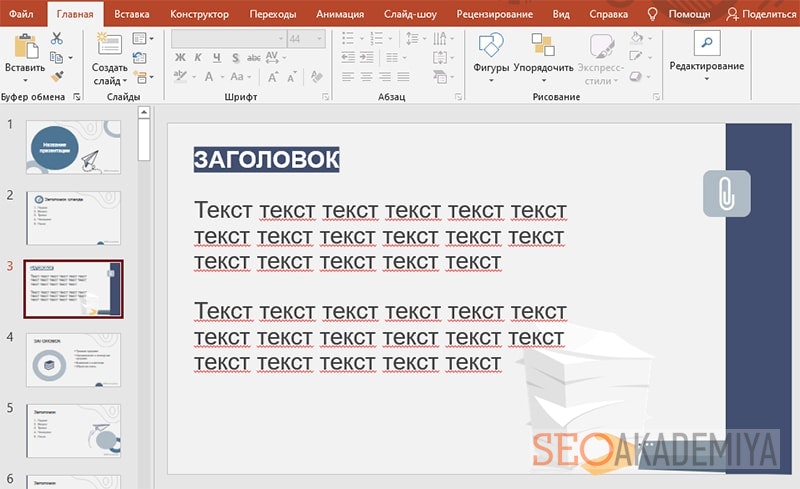
Task: Toggle italic (К) formatting
Action: [199, 58]
